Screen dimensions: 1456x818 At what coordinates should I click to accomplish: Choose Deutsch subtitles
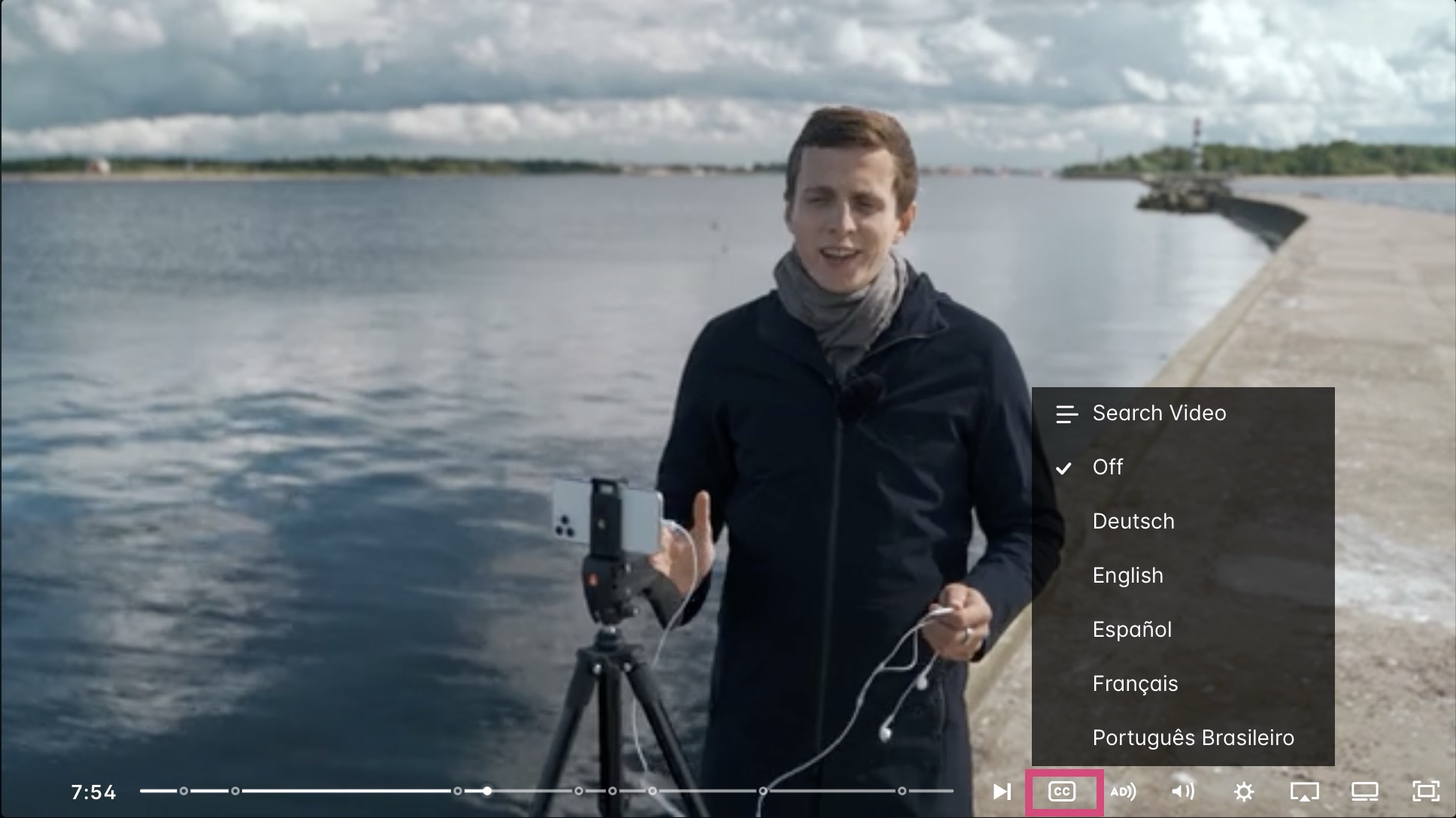click(1133, 522)
